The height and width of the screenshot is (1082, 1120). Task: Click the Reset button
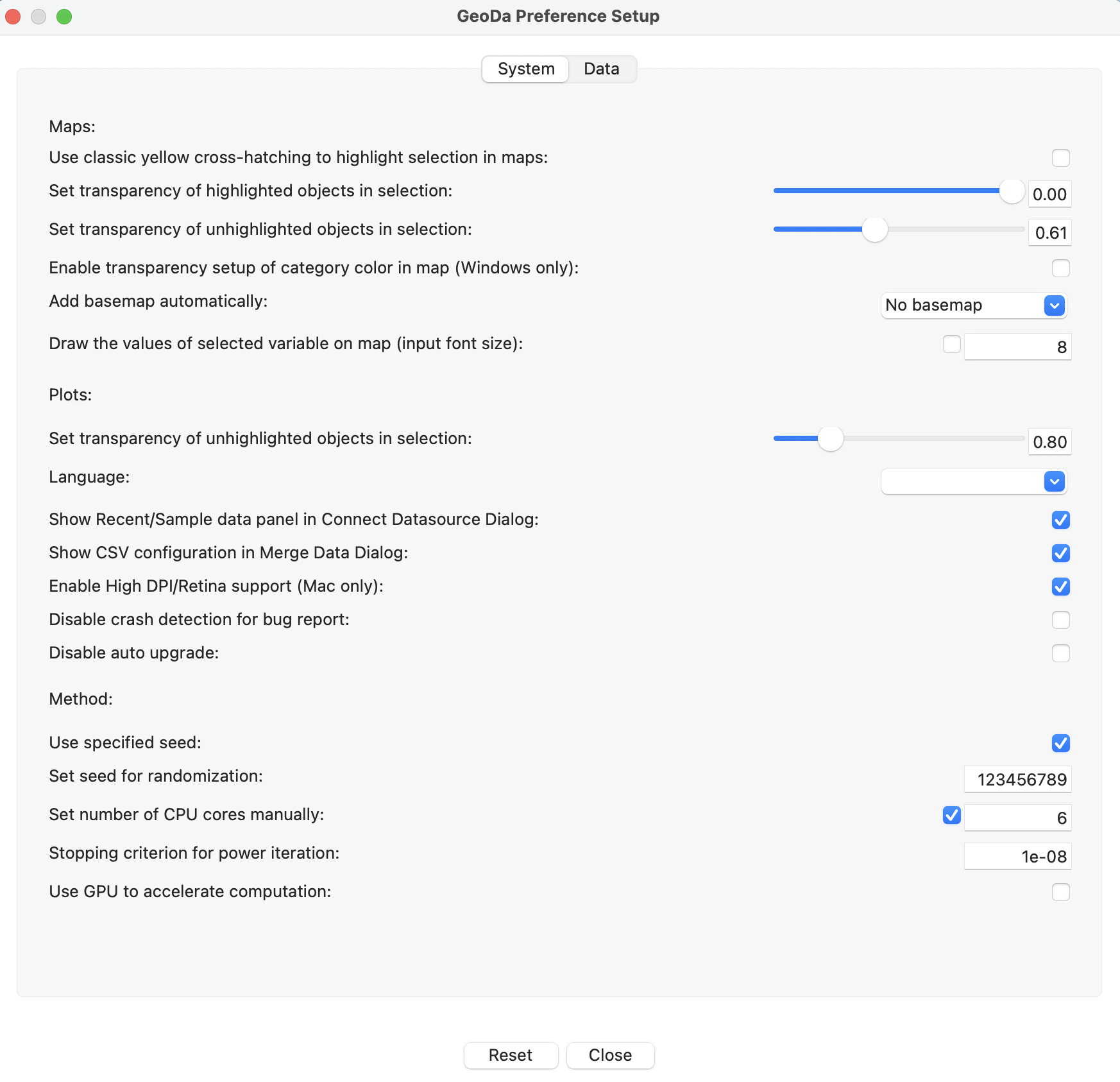coord(511,1055)
